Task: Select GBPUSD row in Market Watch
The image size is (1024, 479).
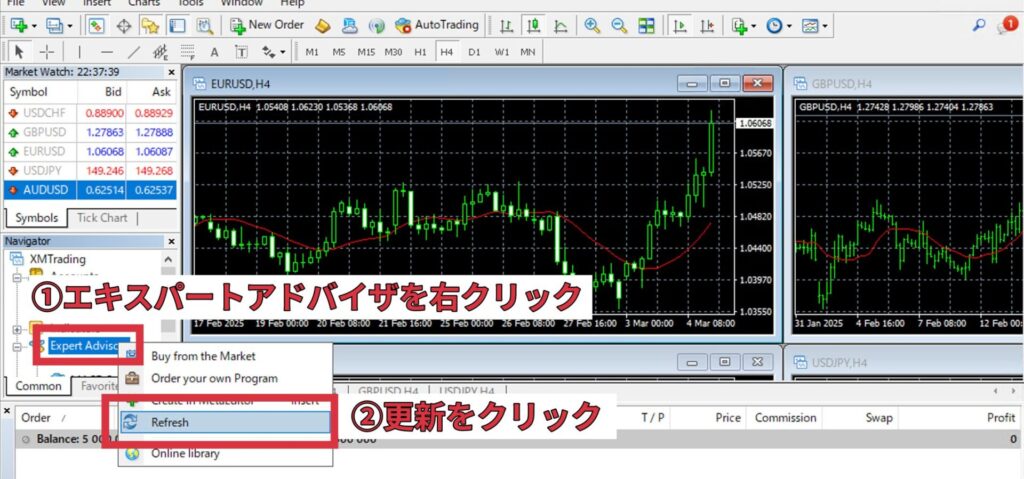Action: [90, 132]
